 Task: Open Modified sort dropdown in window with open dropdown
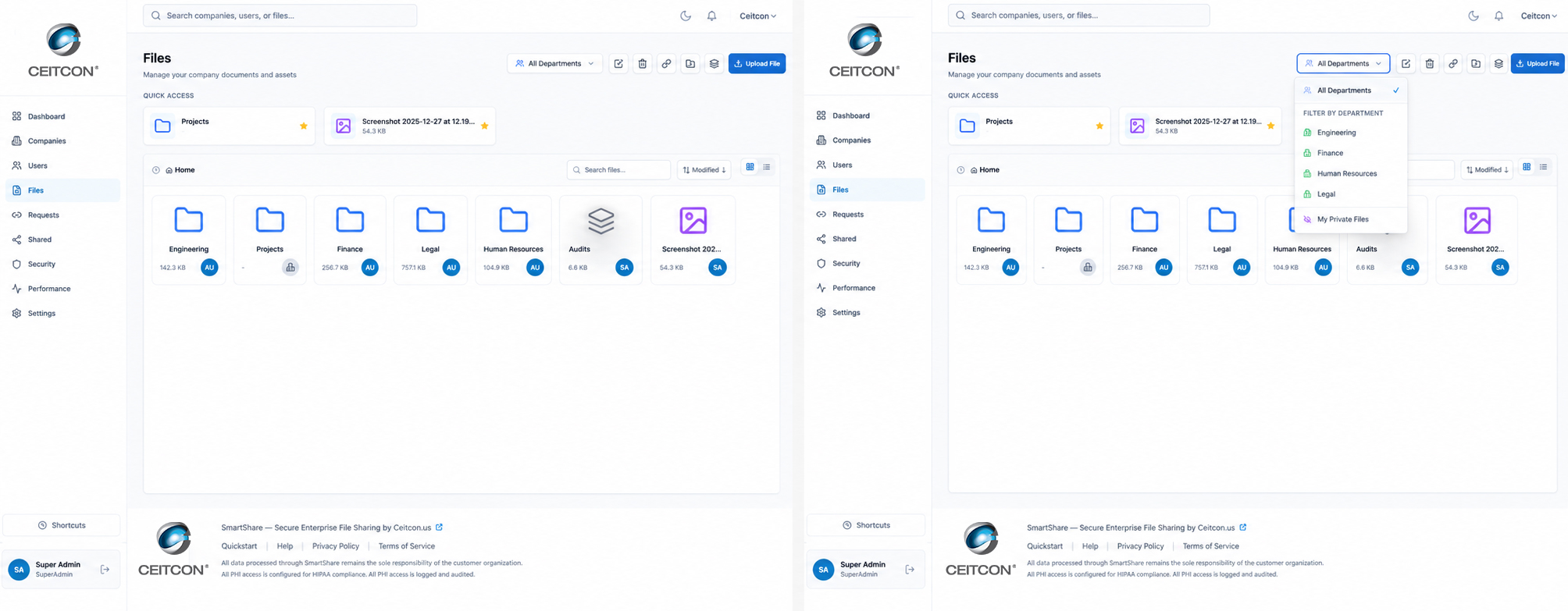[1486, 170]
